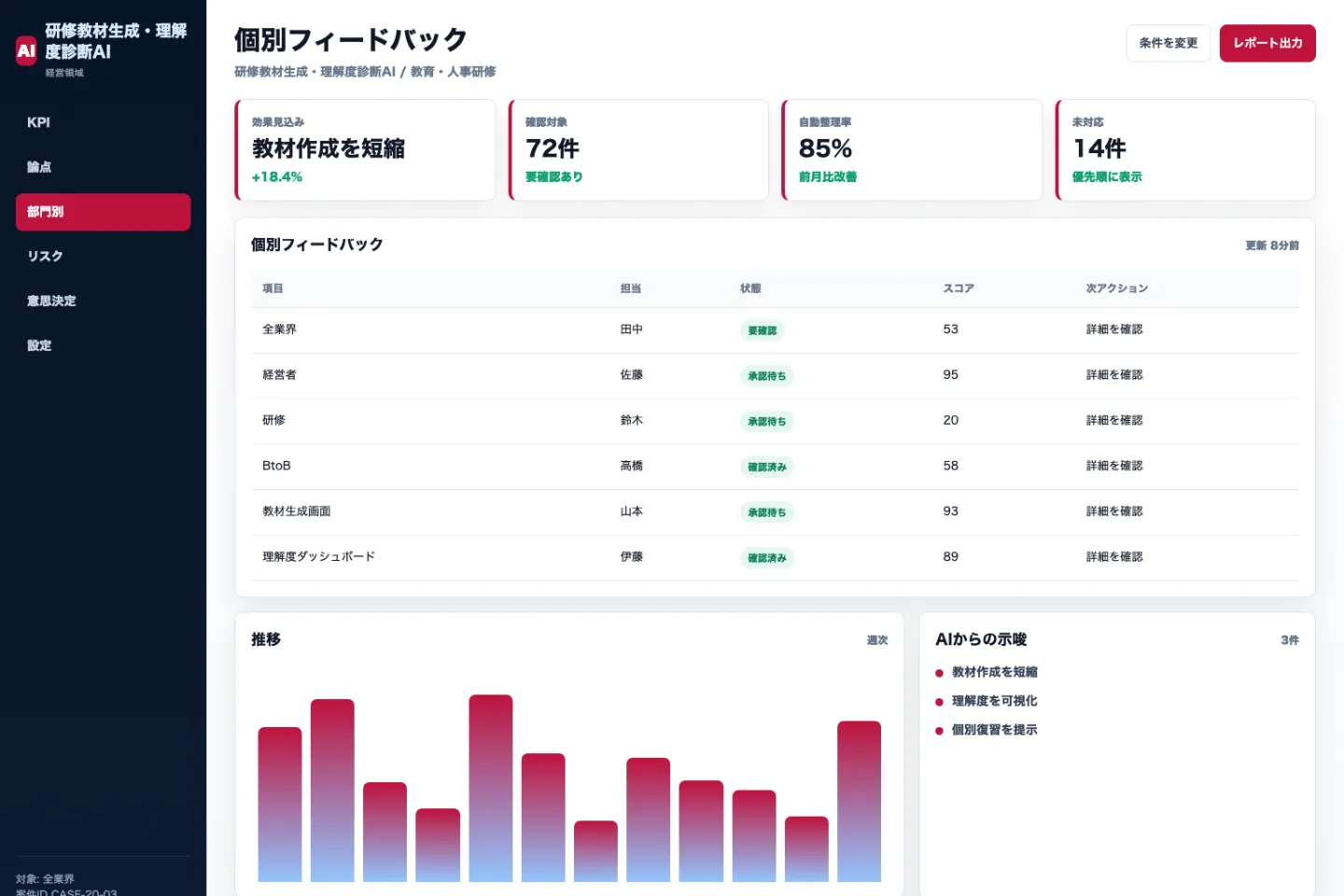Viewport: 1344px width, 896px height.
Task: Click the 週次 label on 推移 chart
Action: (x=877, y=640)
